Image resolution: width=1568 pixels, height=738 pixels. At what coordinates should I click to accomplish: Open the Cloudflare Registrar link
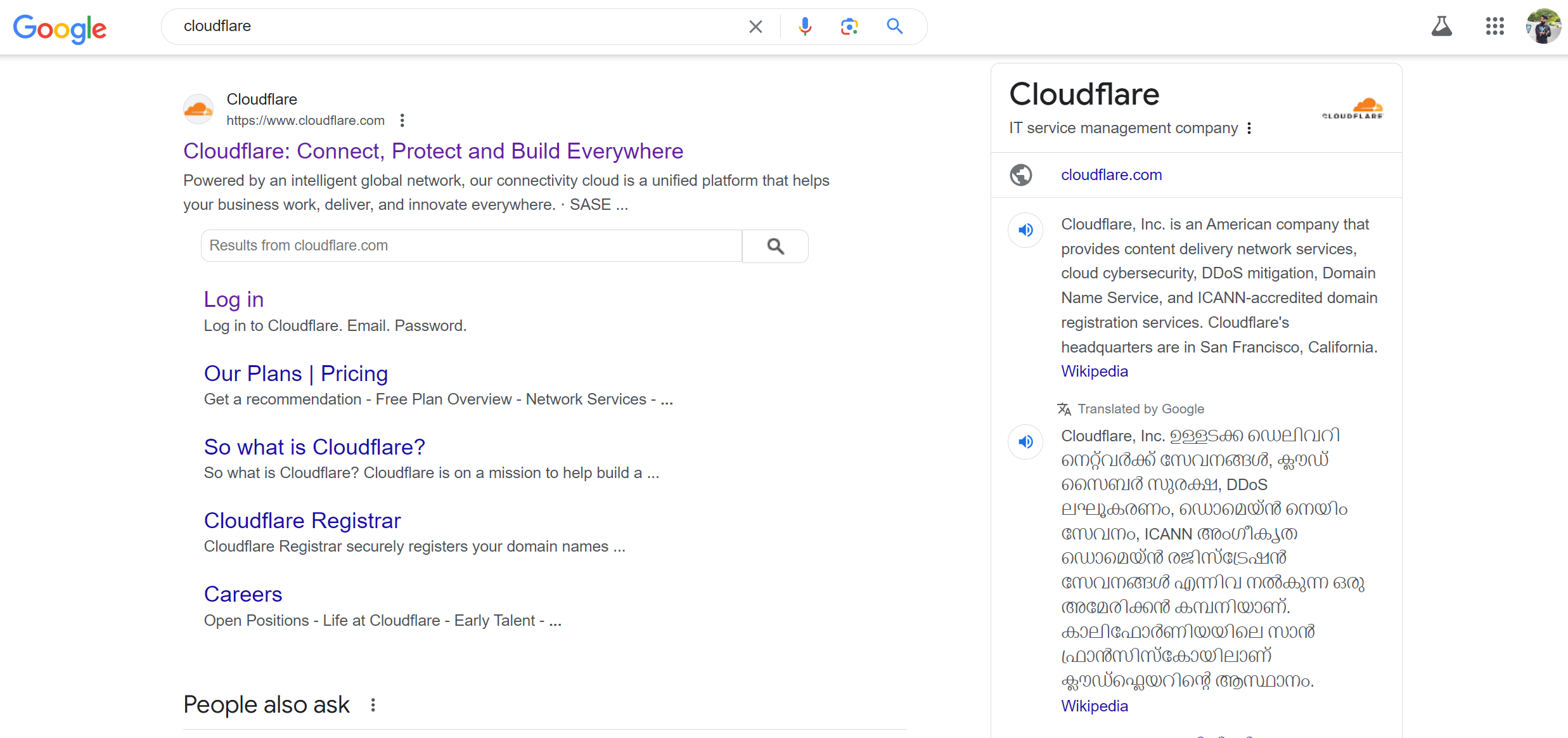pyautogui.click(x=302, y=521)
